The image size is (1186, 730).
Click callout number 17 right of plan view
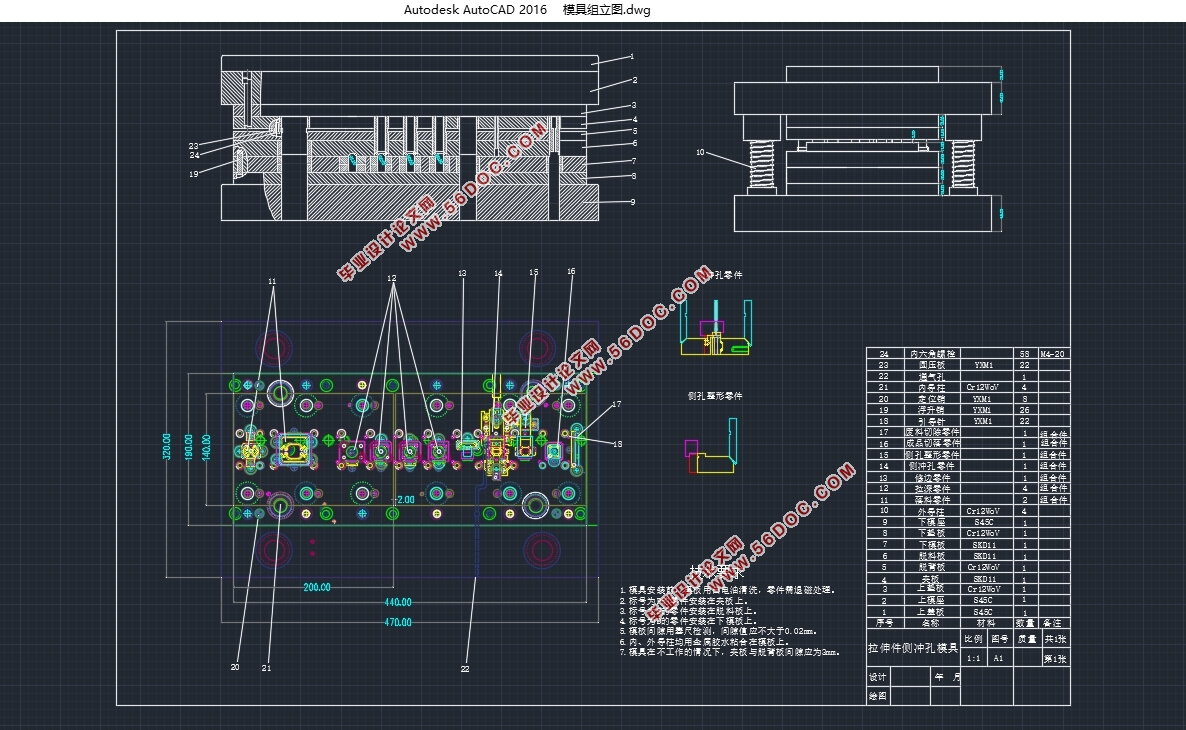tap(616, 405)
